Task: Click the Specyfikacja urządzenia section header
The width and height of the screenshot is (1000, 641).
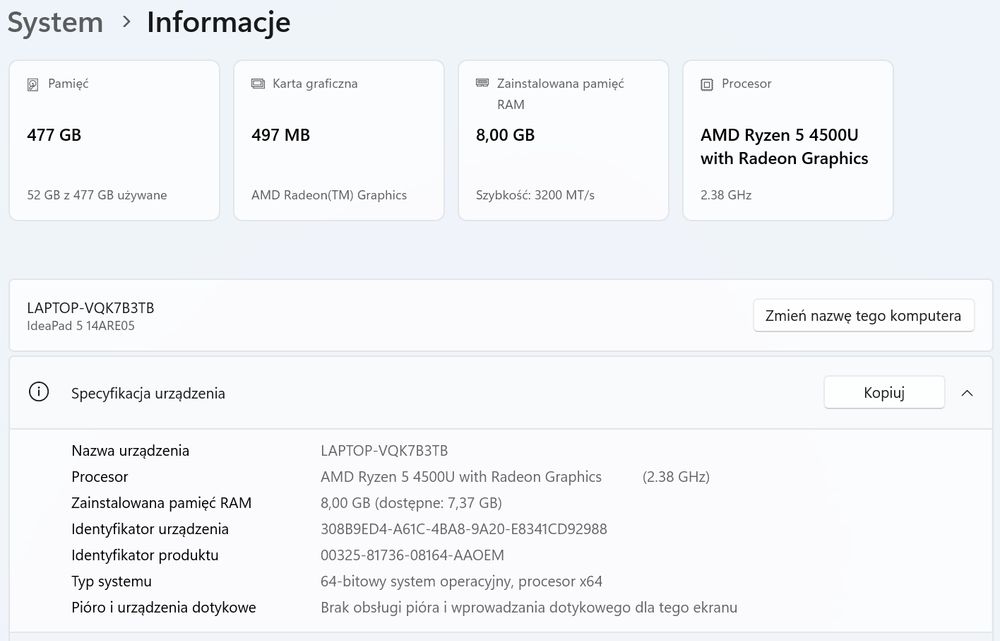Action: (148, 393)
